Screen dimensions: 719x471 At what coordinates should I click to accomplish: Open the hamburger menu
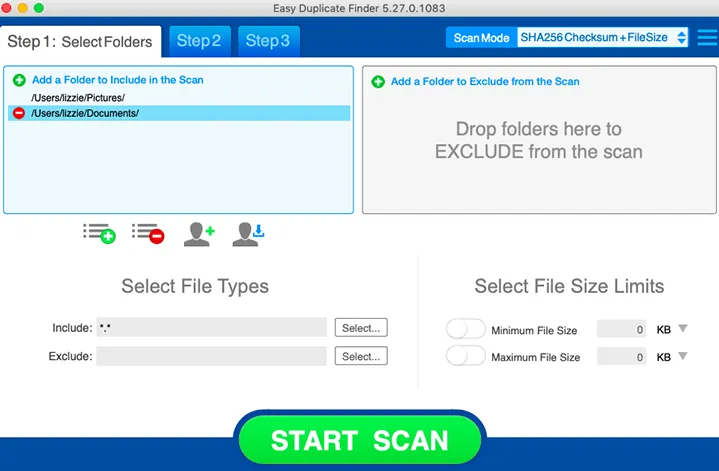tap(707, 38)
